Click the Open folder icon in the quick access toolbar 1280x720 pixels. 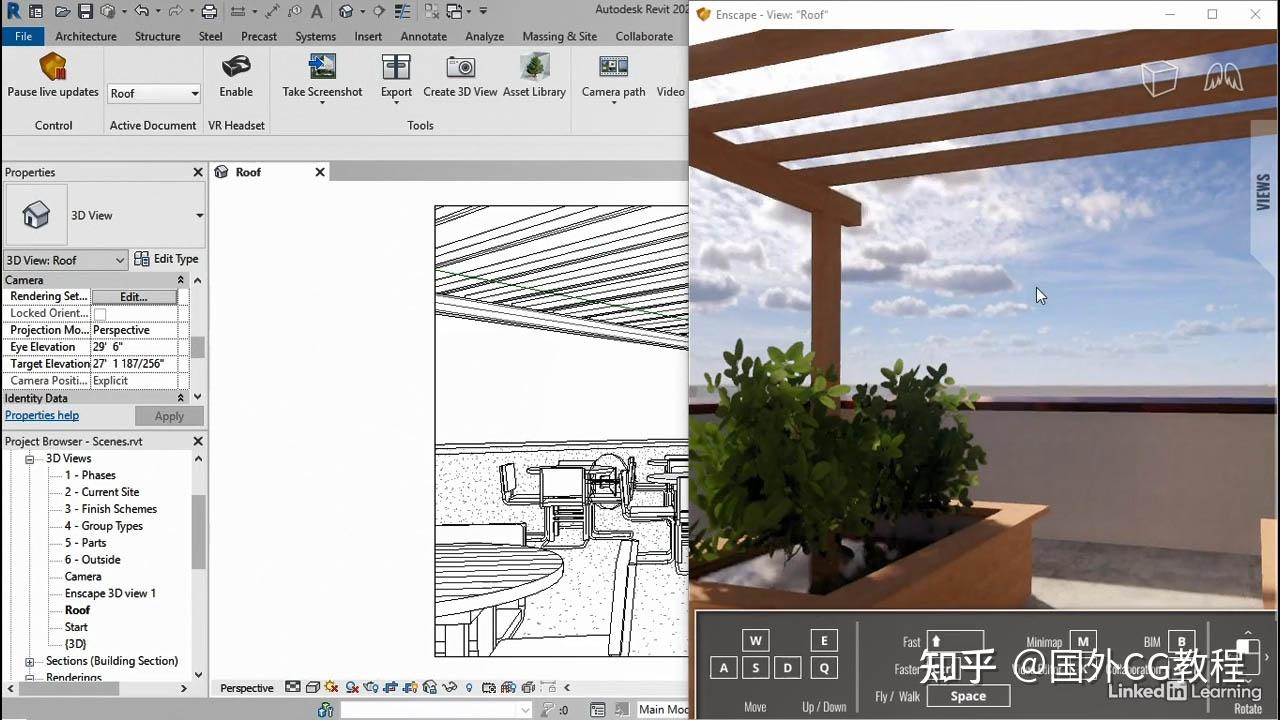coord(63,12)
